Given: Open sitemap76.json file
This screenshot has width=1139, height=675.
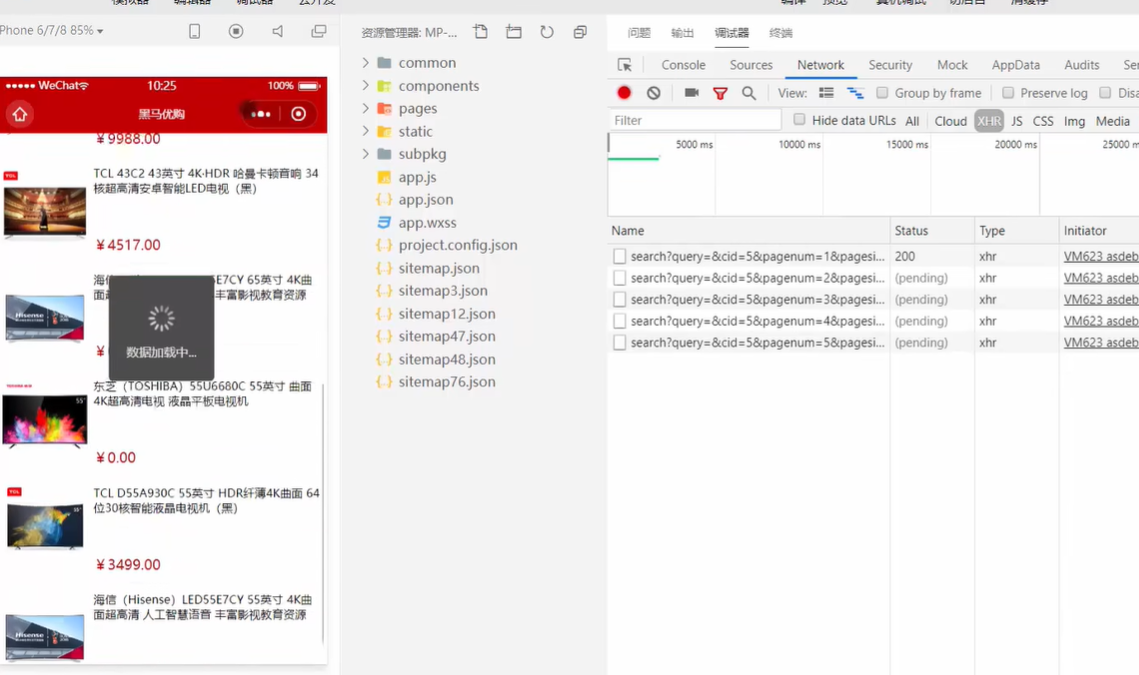Looking at the screenshot, I should point(447,382).
